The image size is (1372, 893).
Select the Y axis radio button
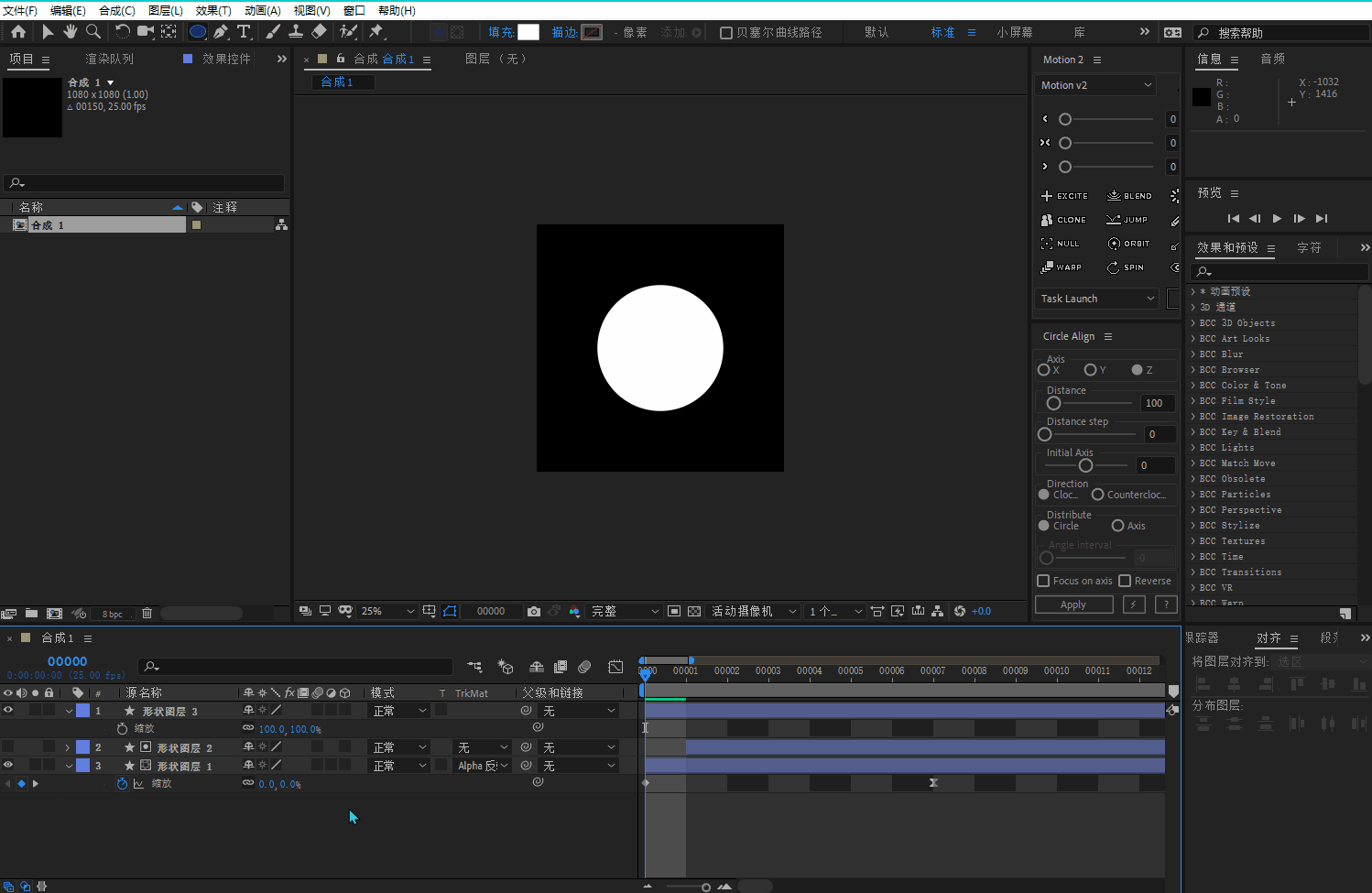click(x=1090, y=370)
